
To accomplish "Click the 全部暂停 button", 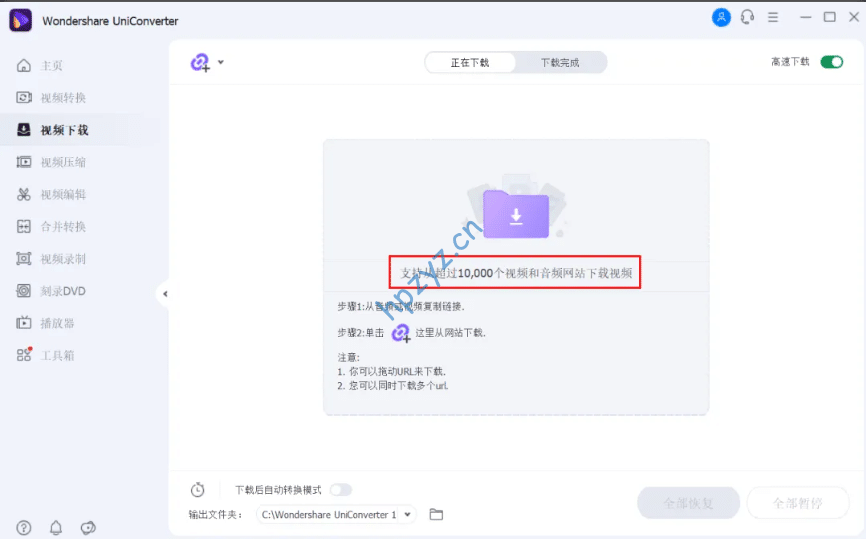I will (798, 503).
